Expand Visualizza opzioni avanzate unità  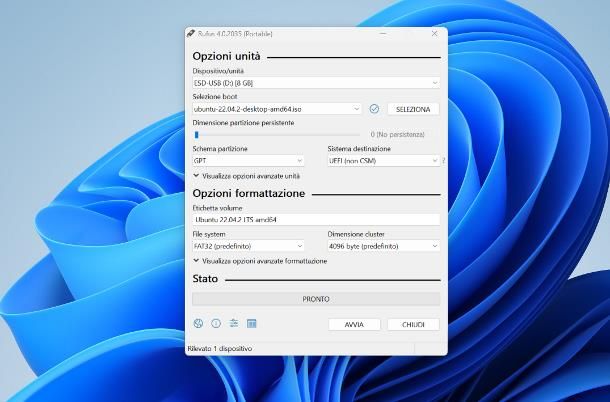click(x=247, y=176)
